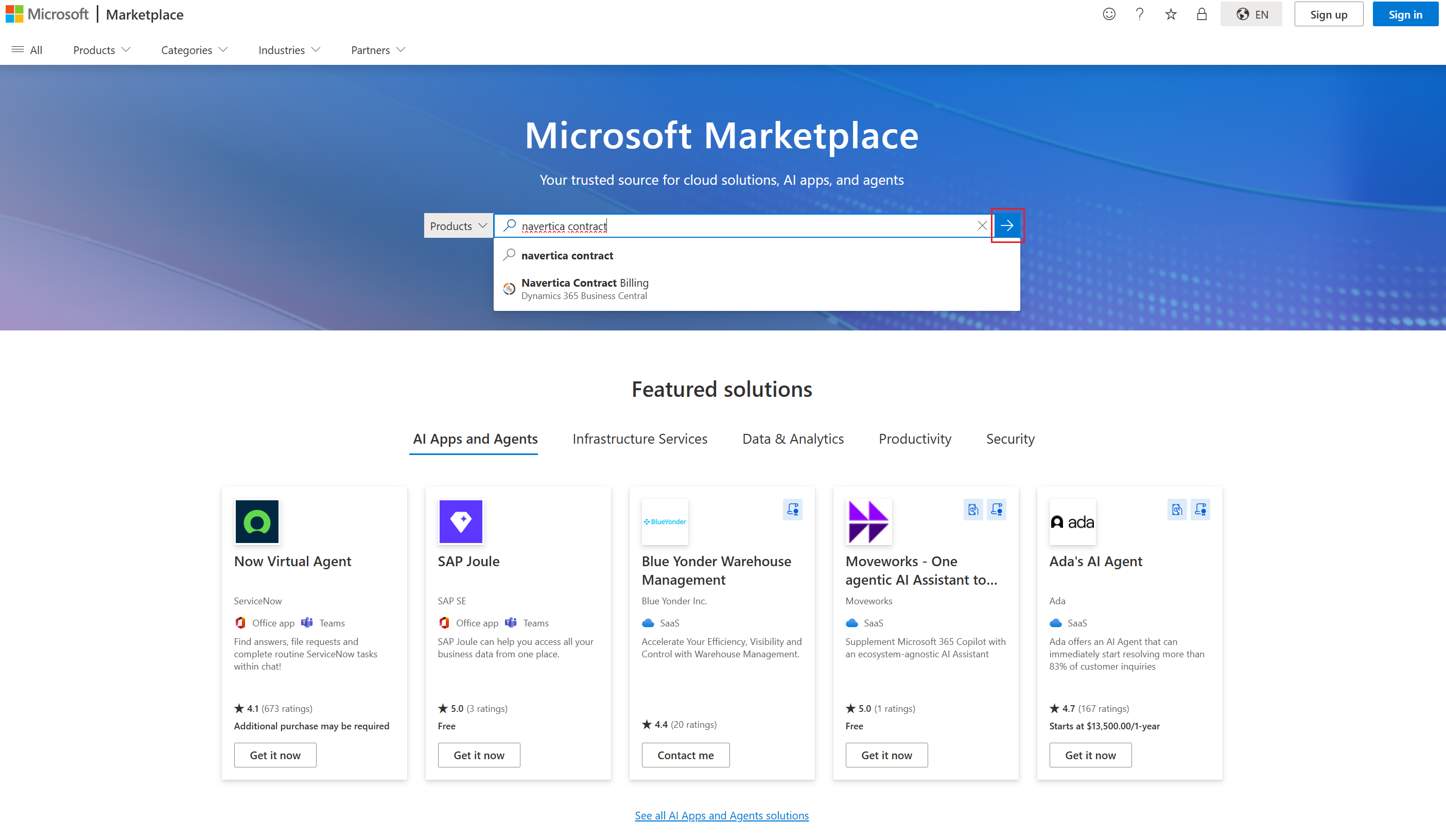Open See all AI Apps and Agents solutions
Viewport: 1446px width, 840px height.
pyautogui.click(x=721, y=815)
